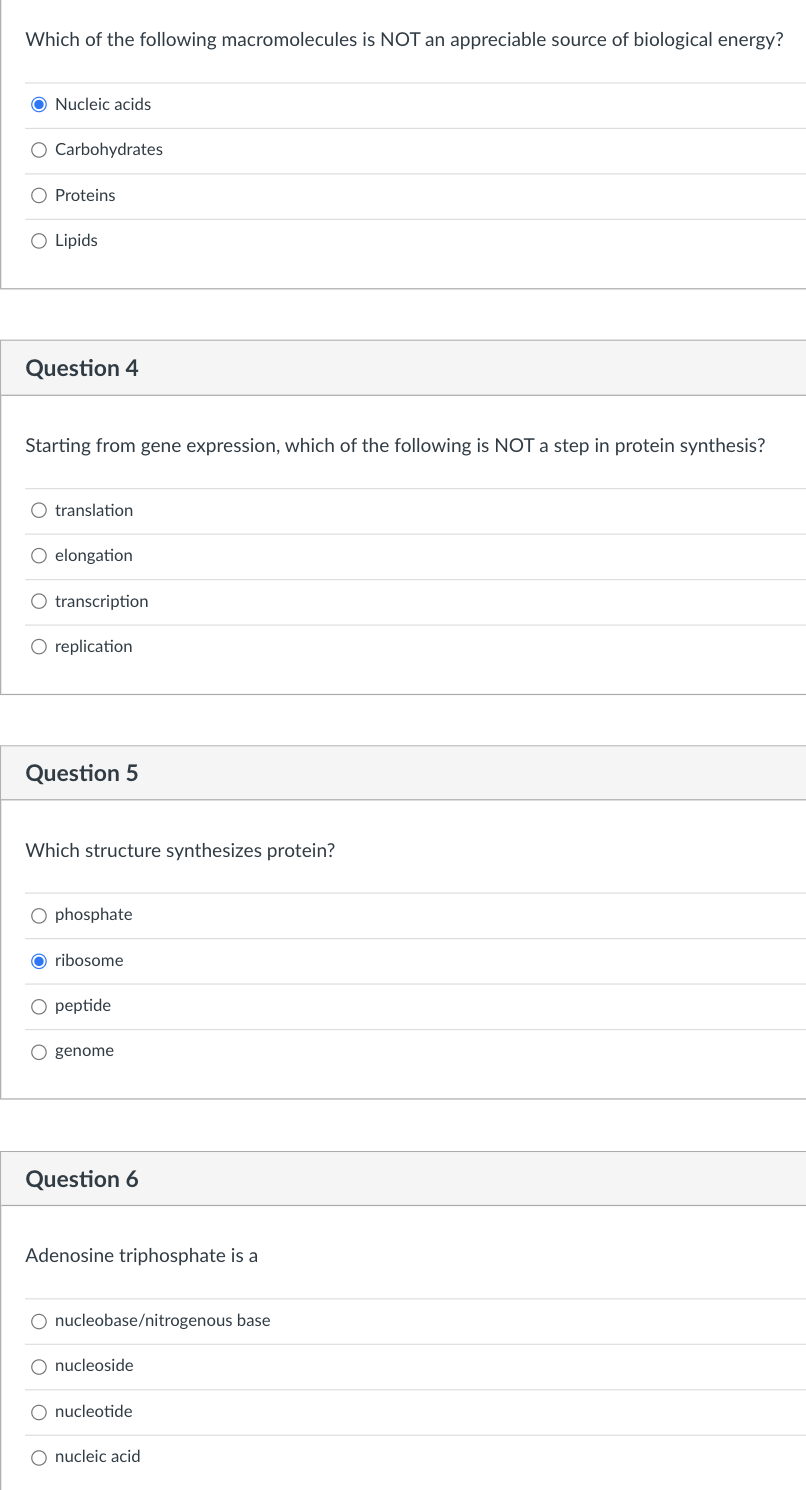Select Proteins as the answer

[x=39, y=195]
